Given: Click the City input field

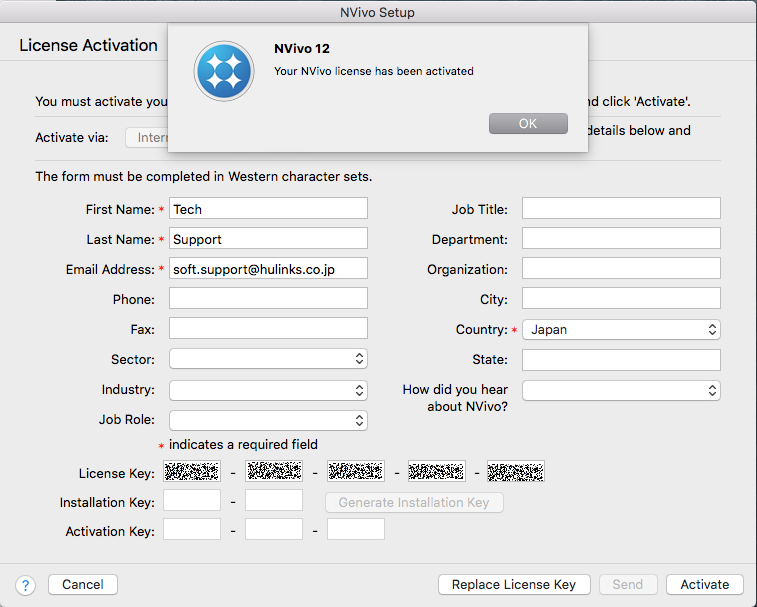Looking at the screenshot, I should [x=621, y=298].
